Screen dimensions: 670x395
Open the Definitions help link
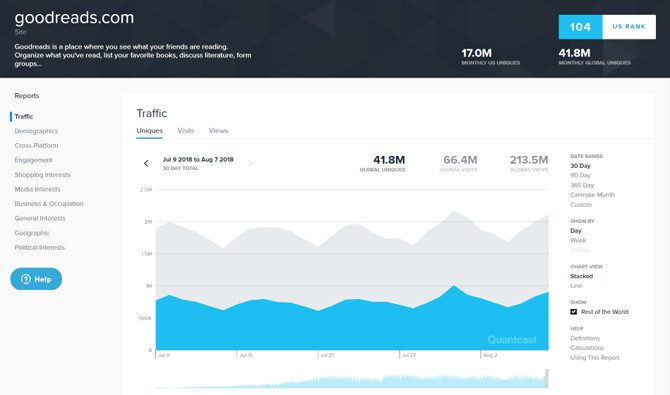[x=585, y=338]
